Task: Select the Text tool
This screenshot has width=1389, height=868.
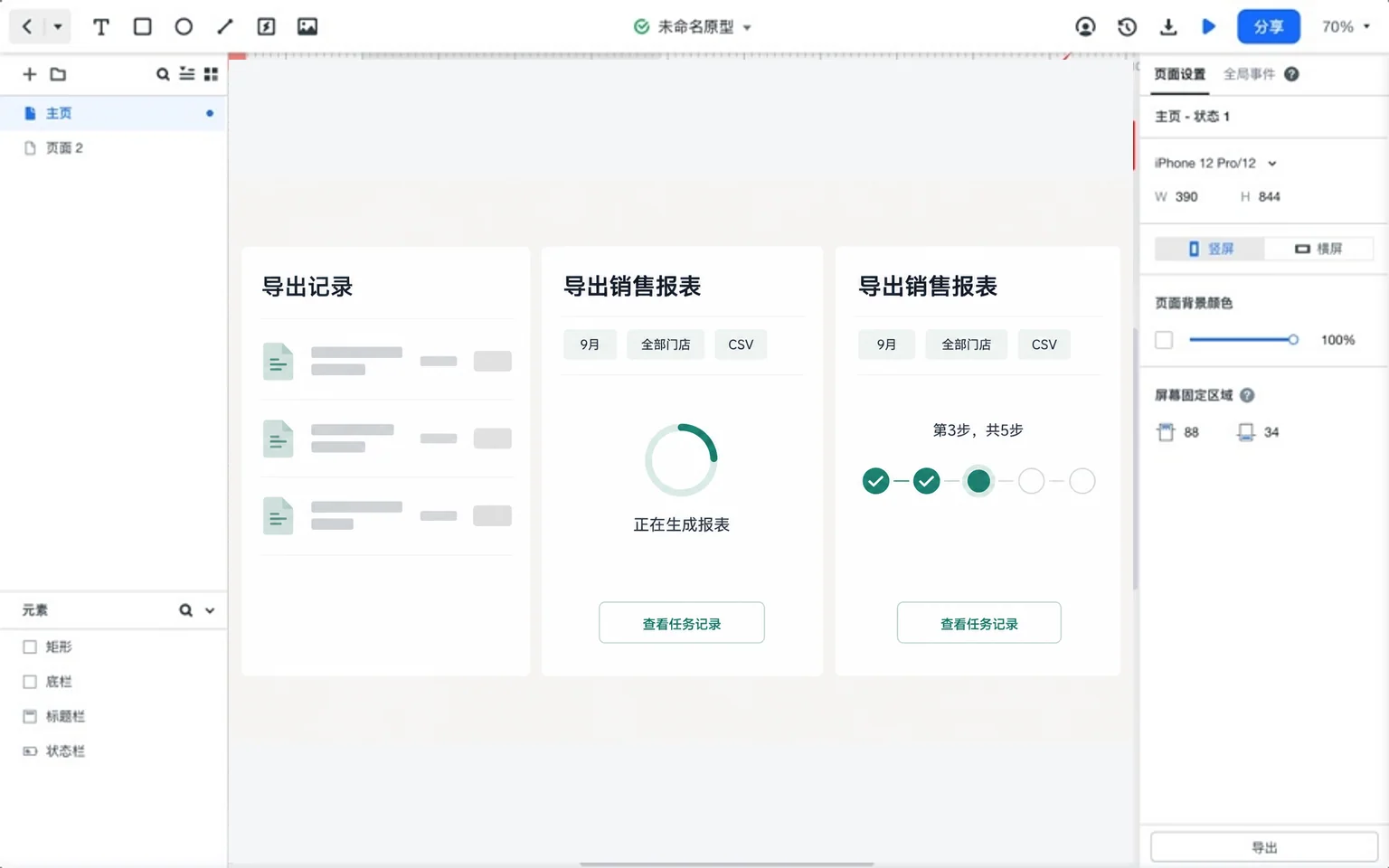Action: coord(101,26)
